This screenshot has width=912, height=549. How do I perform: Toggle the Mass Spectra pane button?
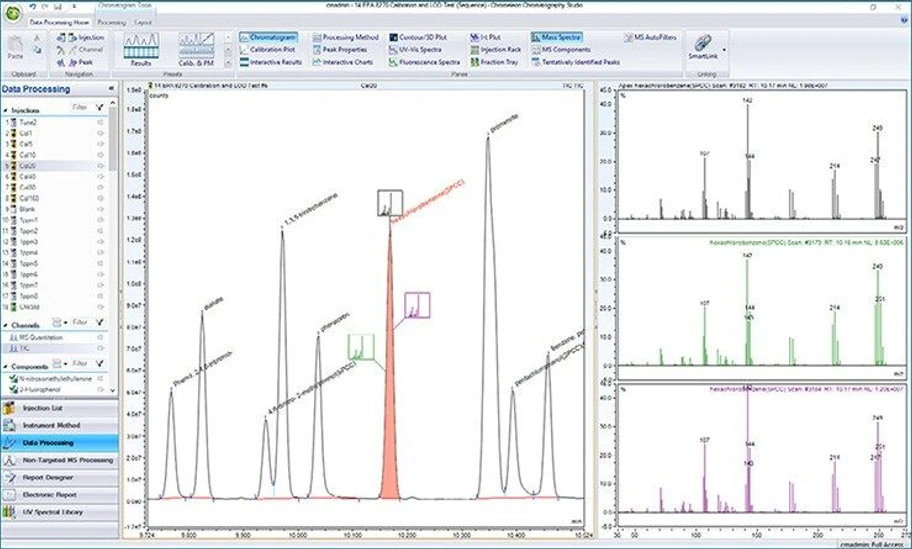556,37
